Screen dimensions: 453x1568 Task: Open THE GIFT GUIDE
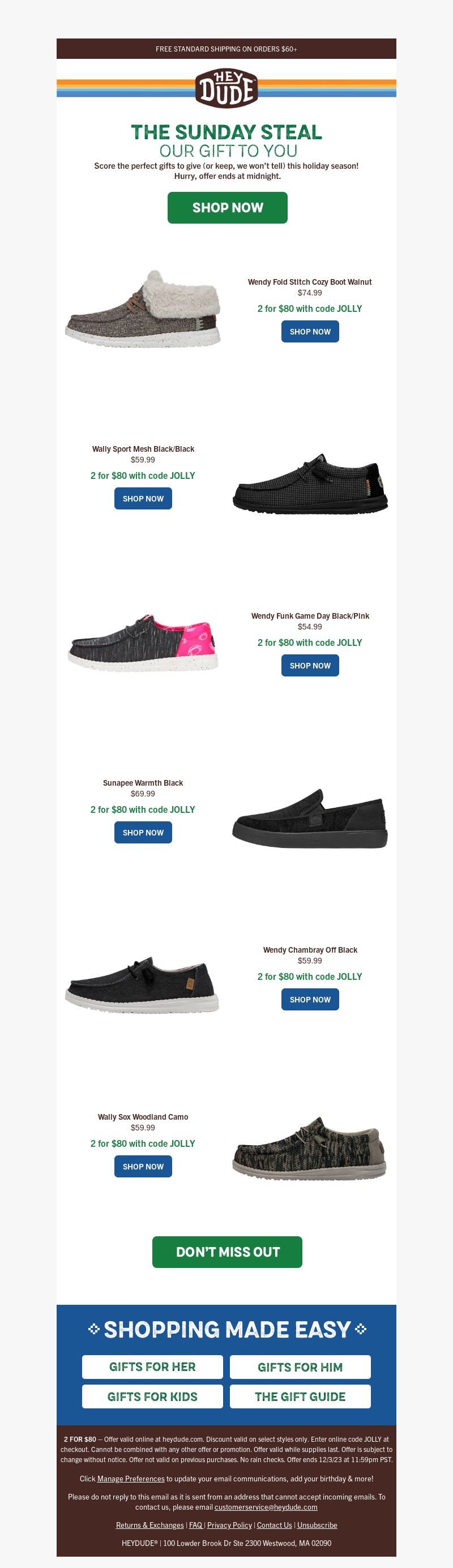point(300,1396)
